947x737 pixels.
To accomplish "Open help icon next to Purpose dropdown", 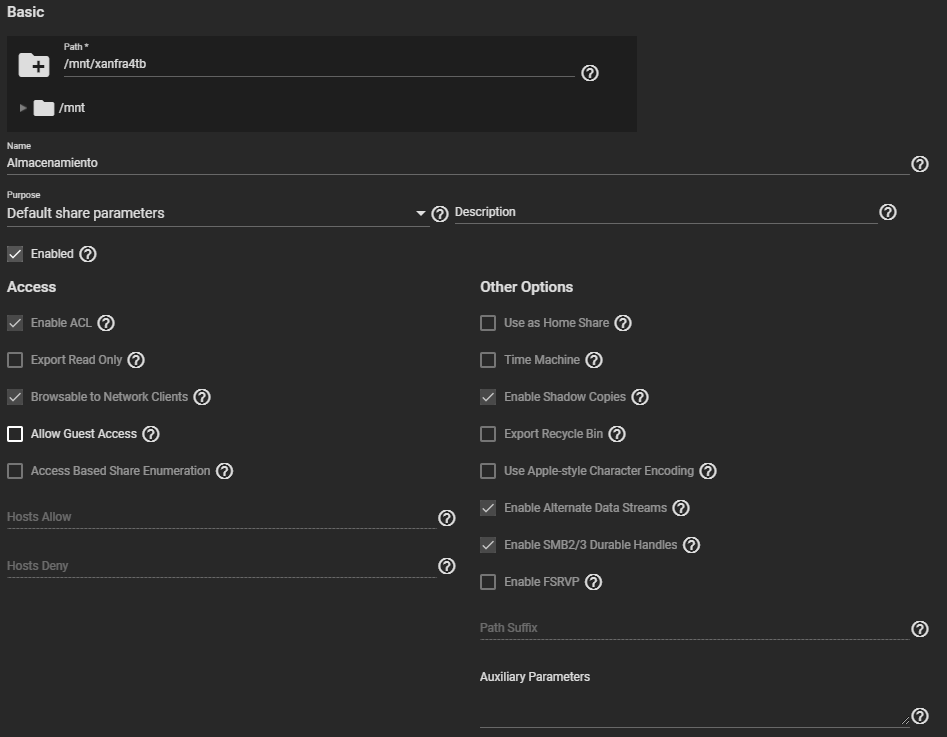I will tap(440, 214).
